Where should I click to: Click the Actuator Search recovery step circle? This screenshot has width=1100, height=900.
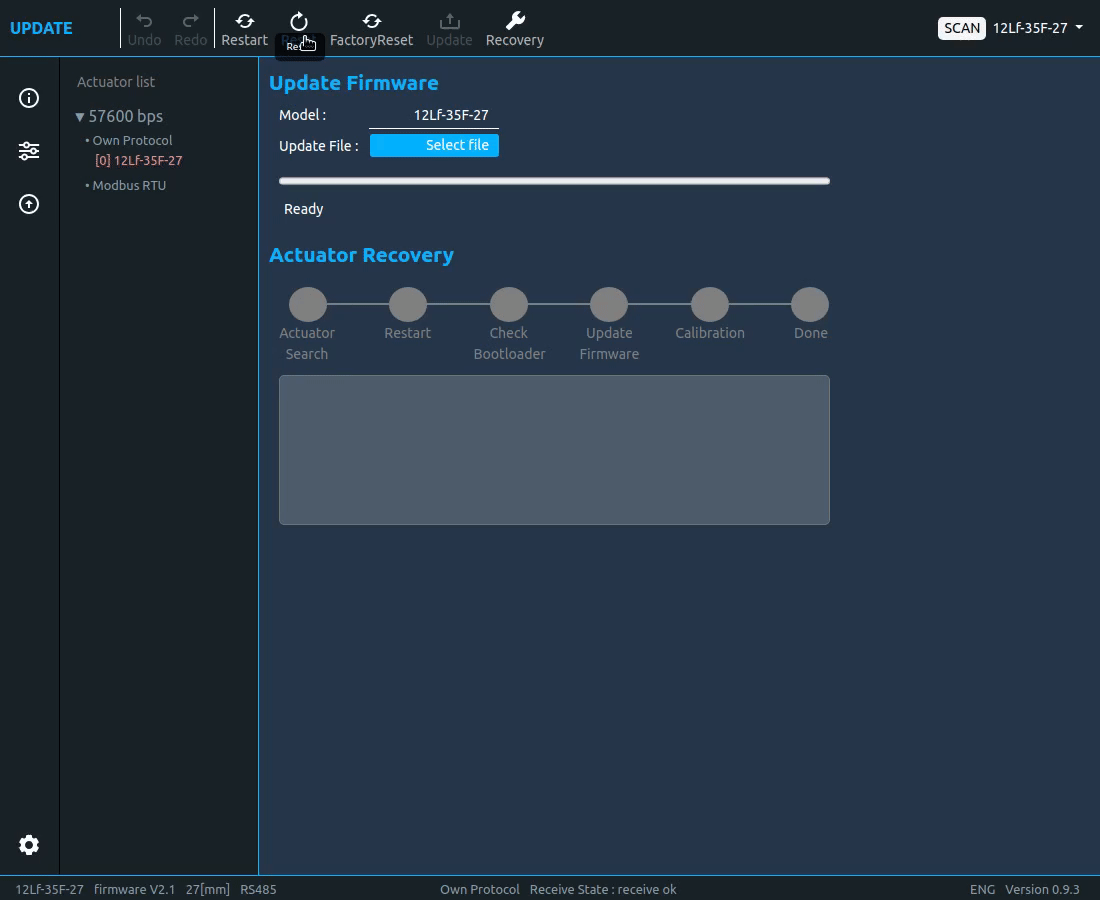pos(308,305)
